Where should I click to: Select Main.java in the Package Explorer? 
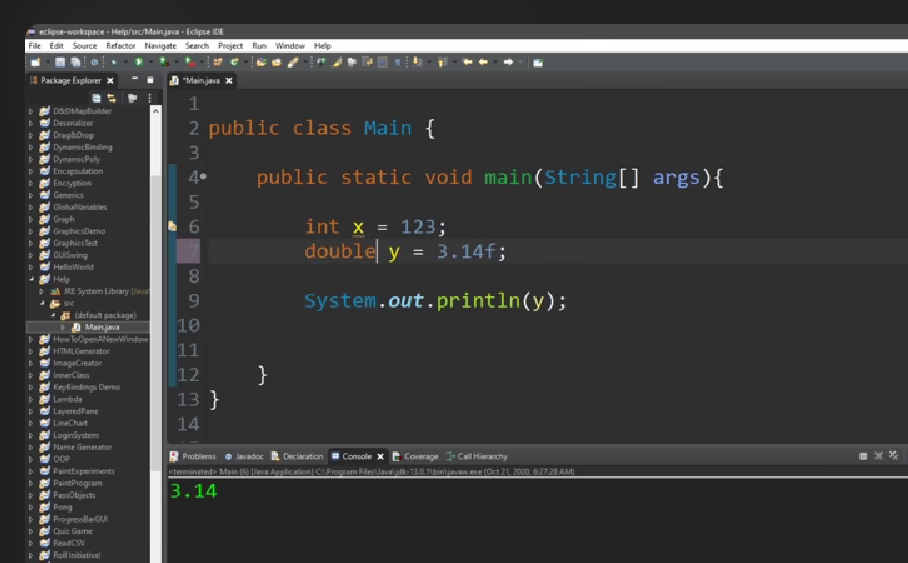95,327
